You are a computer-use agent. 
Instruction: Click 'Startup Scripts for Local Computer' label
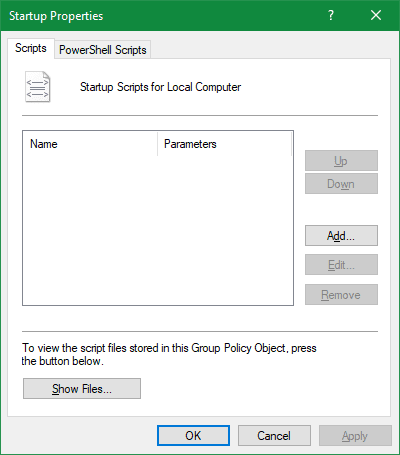click(x=160, y=87)
